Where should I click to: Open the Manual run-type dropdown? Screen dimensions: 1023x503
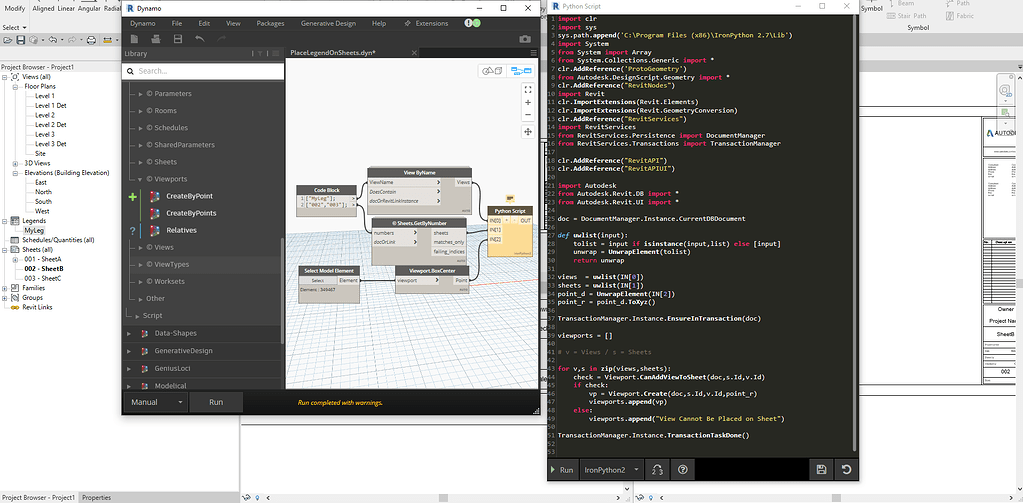[157, 402]
